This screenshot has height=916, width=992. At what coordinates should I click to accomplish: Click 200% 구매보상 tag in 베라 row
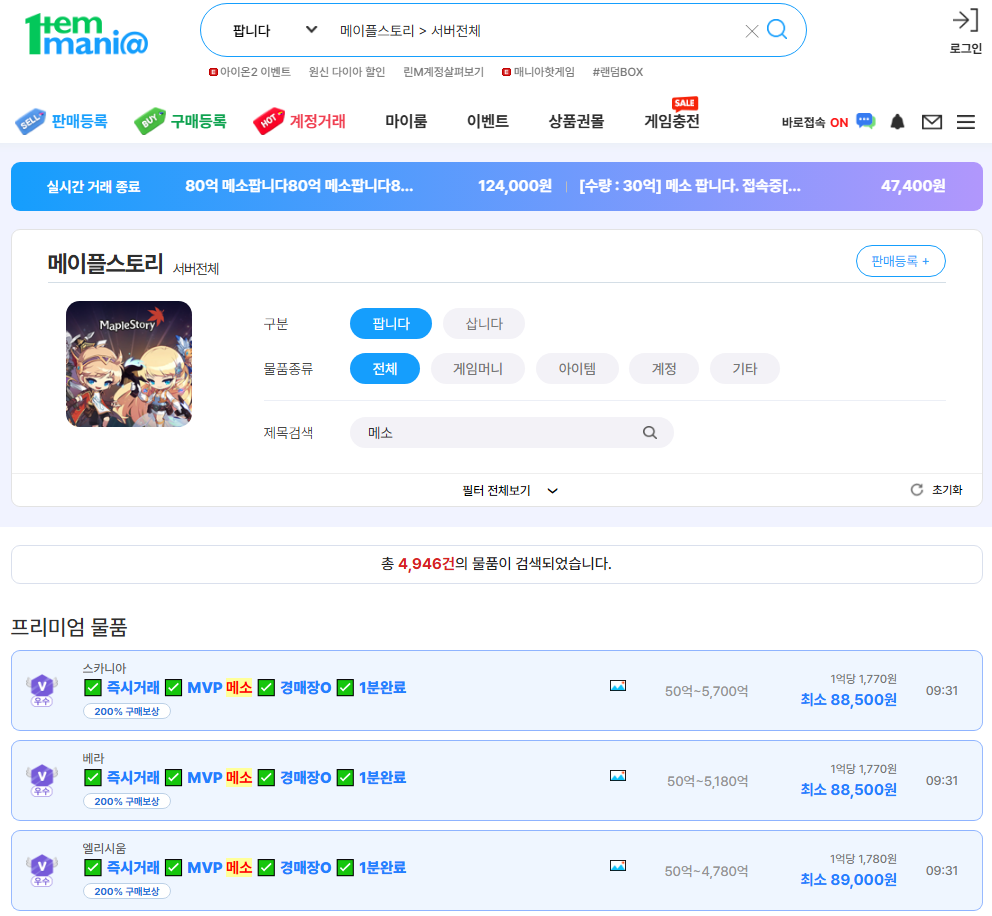click(x=127, y=801)
